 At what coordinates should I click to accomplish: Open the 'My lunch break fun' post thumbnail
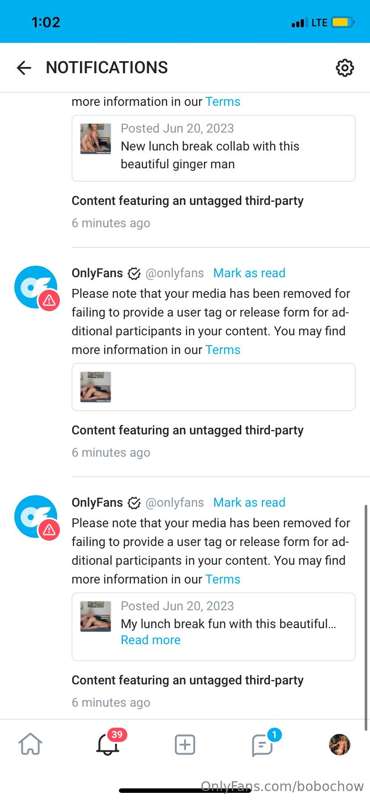tap(95, 616)
